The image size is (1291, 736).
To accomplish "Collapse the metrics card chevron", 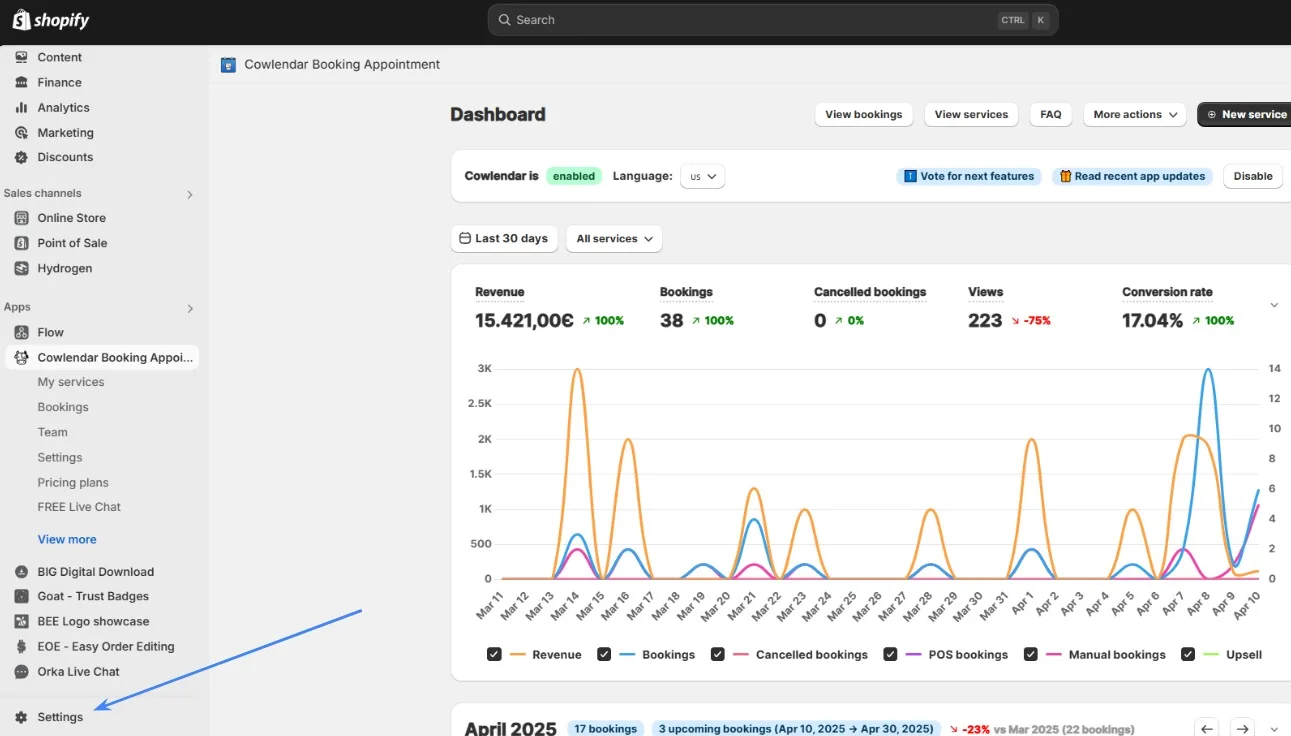I will [1274, 305].
